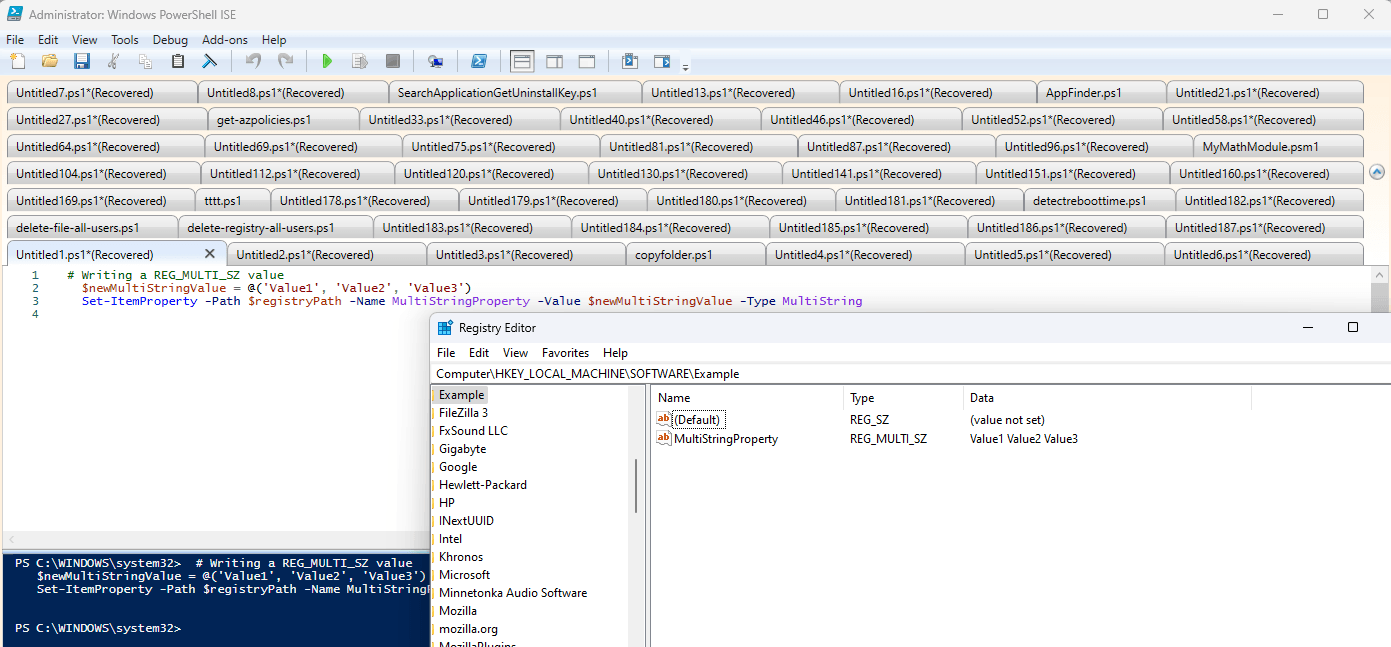Close the Untitled1.ps1 tab with X
This screenshot has width=1391, height=647.
[x=210, y=254]
